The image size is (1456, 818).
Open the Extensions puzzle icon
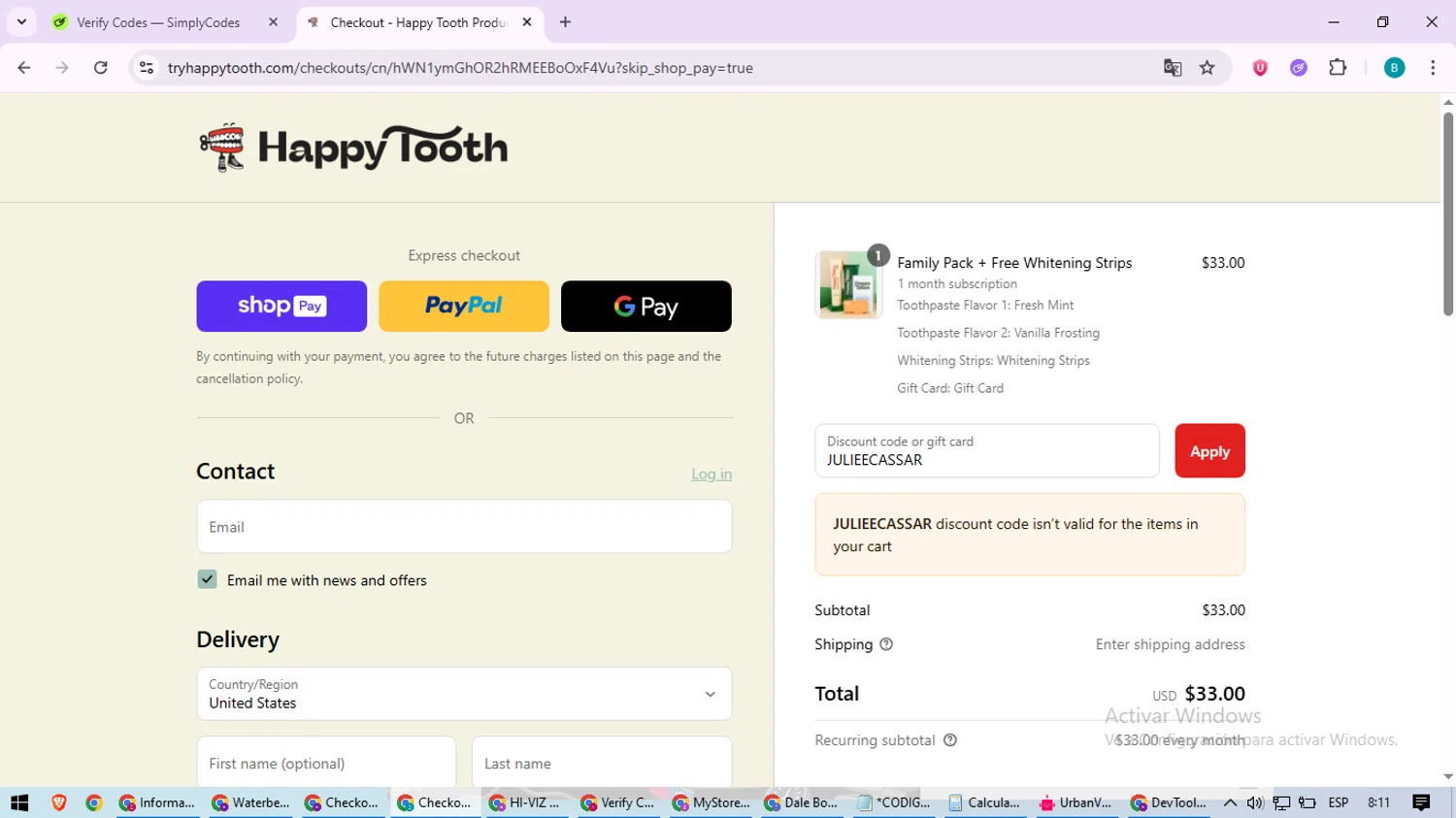1338,68
